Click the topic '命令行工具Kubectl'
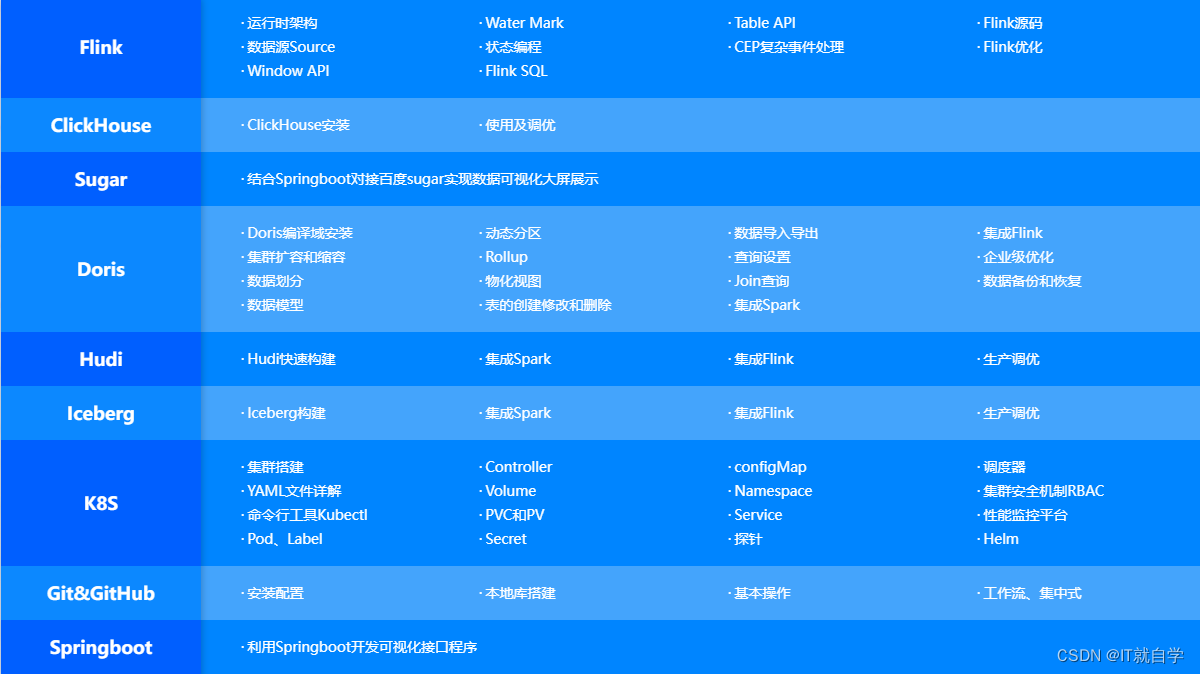Image resolution: width=1200 pixels, height=674 pixels. coord(307,515)
